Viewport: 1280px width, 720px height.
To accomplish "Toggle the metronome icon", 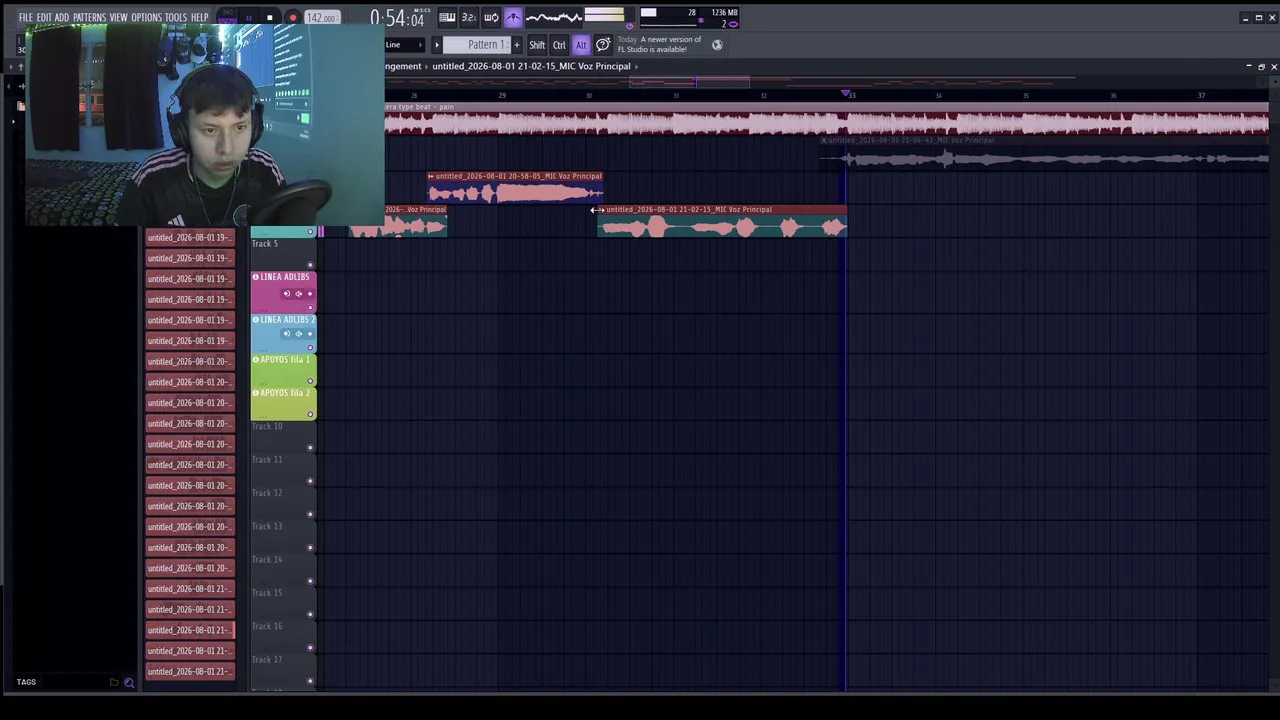I will (513, 18).
